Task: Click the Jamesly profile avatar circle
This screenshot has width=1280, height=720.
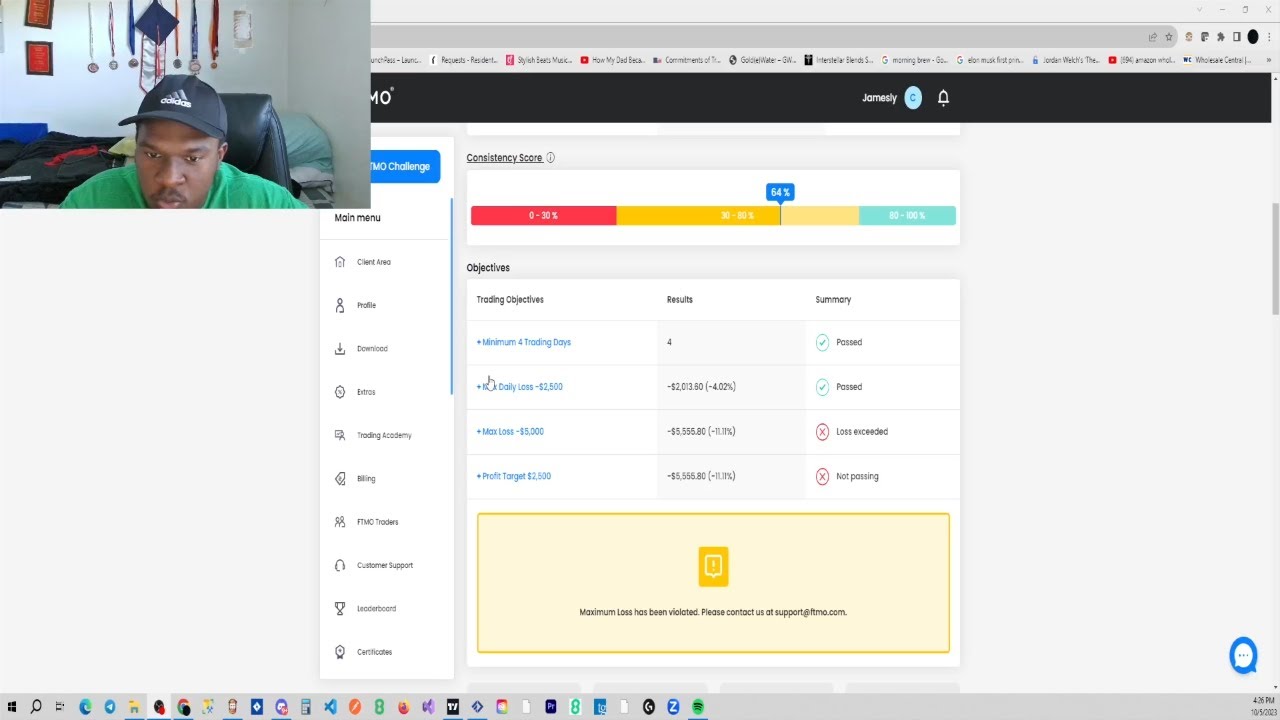Action: [x=912, y=97]
